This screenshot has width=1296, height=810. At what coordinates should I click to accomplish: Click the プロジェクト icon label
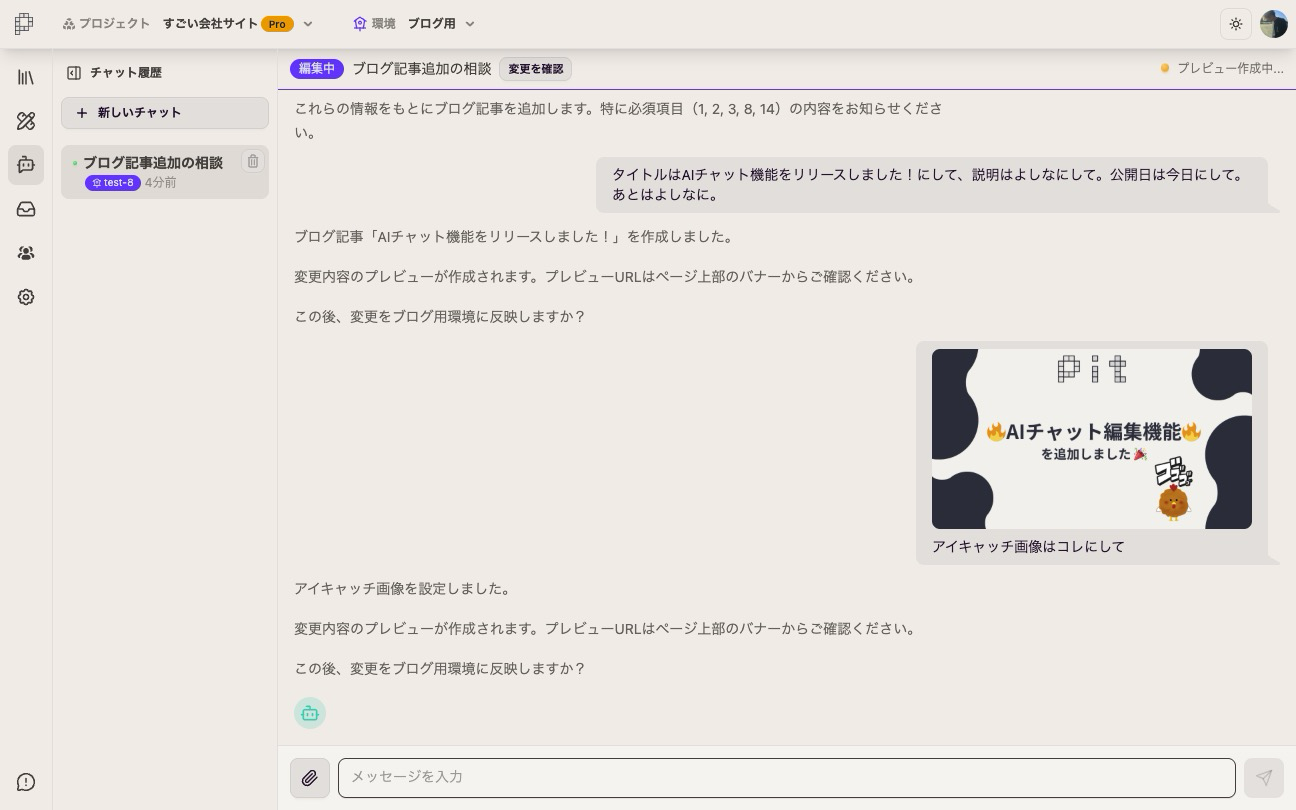click(106, 23)
